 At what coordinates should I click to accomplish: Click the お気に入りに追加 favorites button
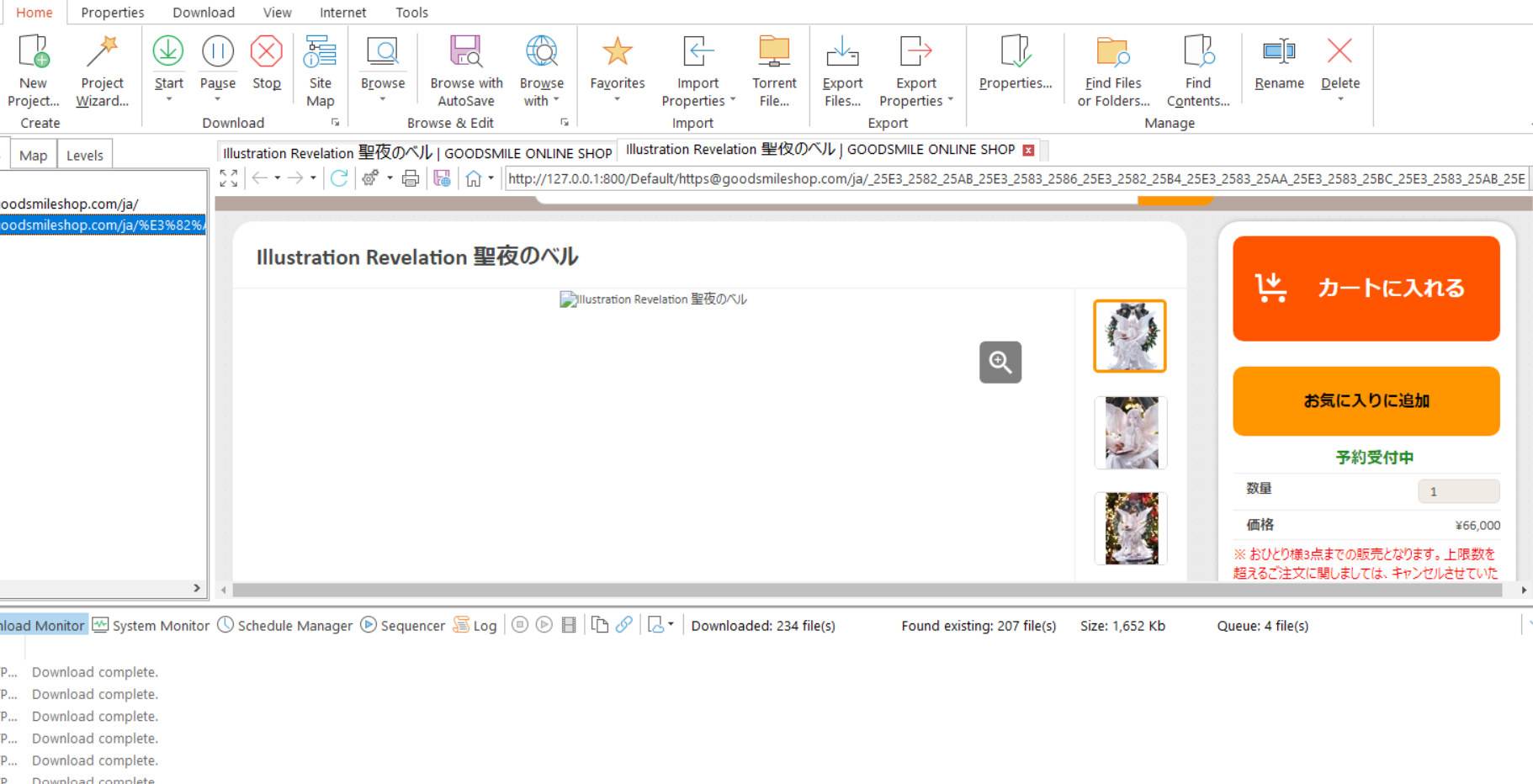pyautogui.click(x=1366, y=401)
